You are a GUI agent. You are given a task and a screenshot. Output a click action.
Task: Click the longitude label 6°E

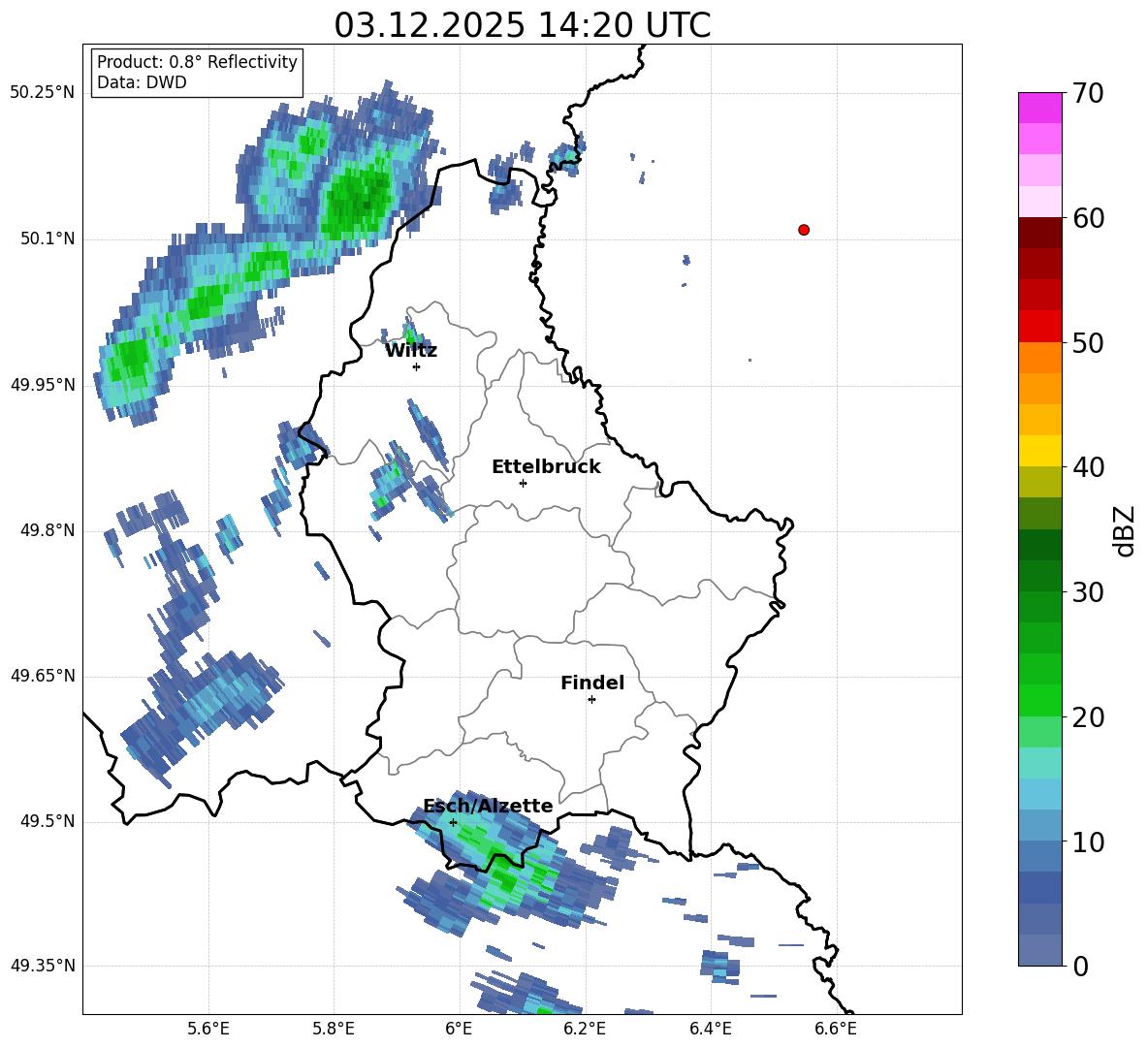coord(459,1029)
